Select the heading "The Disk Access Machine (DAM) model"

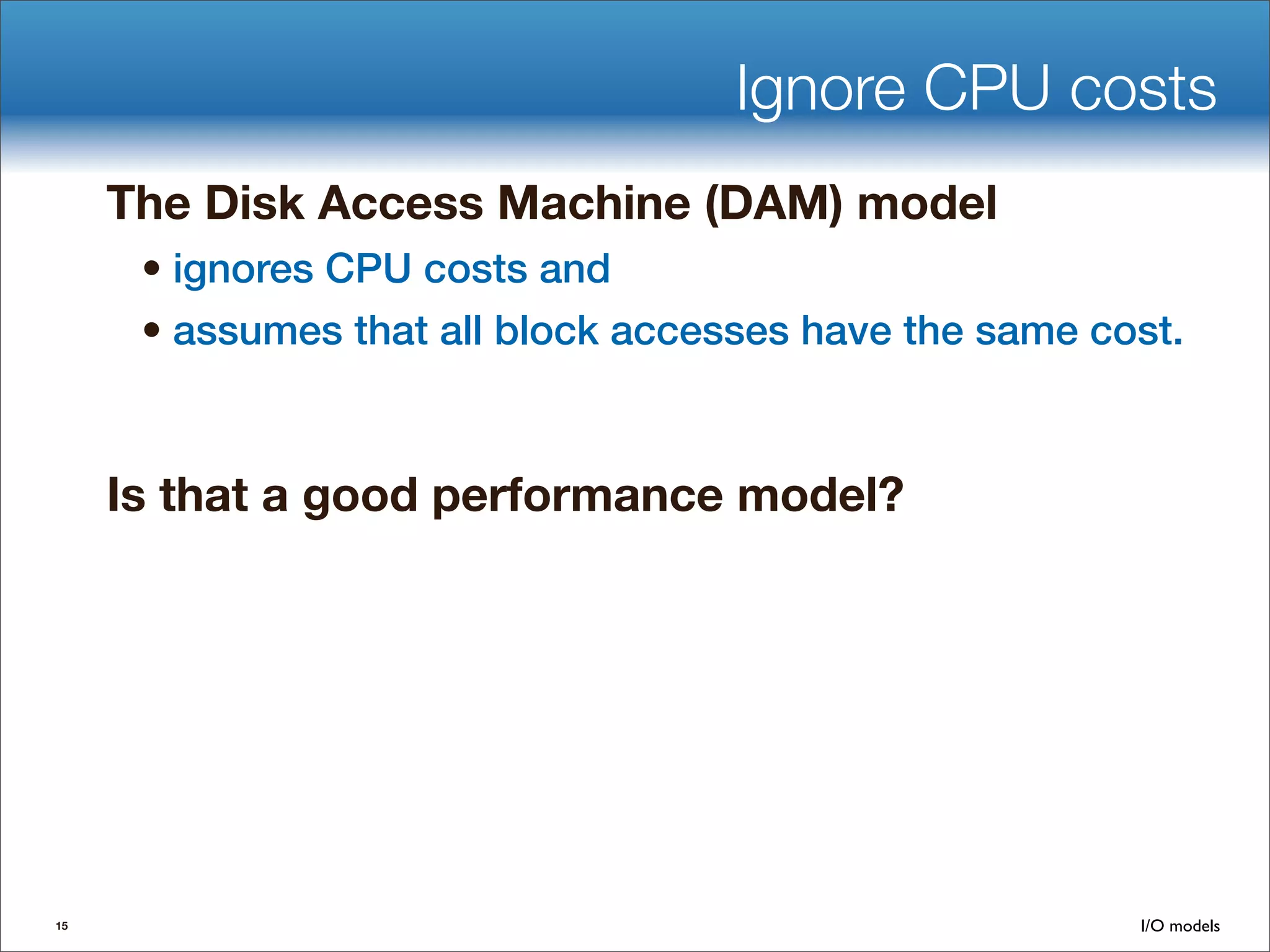[x=551, y=203]
